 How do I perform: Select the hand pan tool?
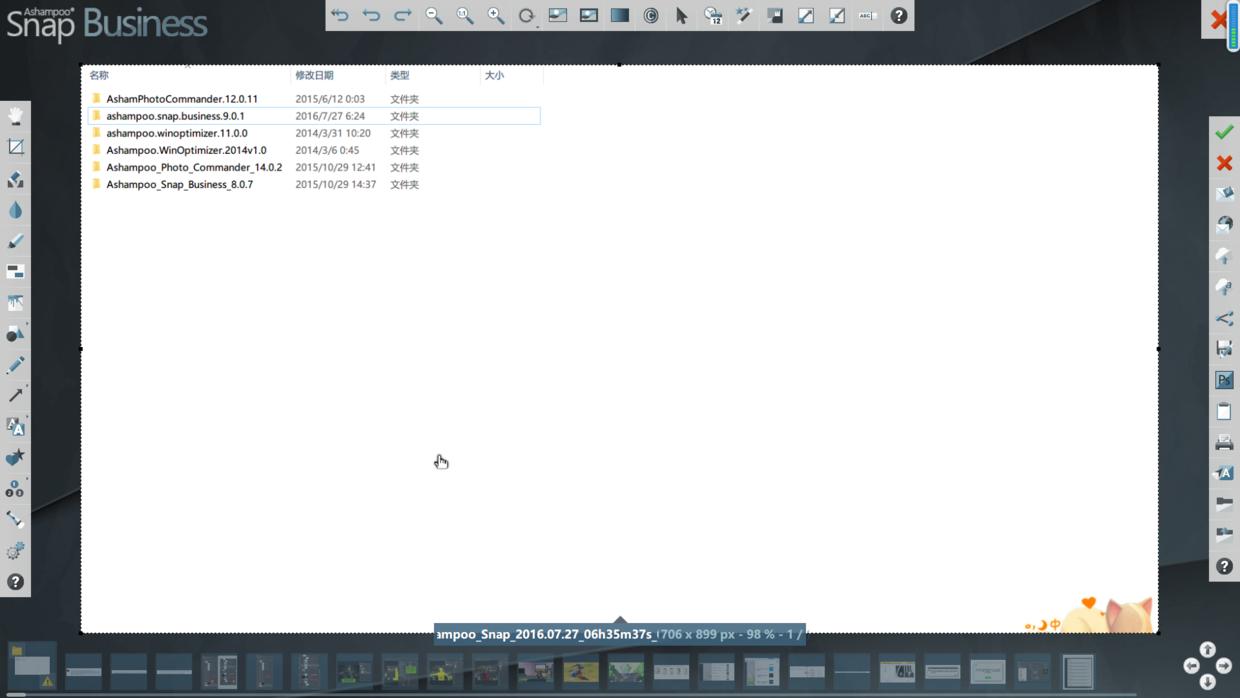[x=15, y=116]
